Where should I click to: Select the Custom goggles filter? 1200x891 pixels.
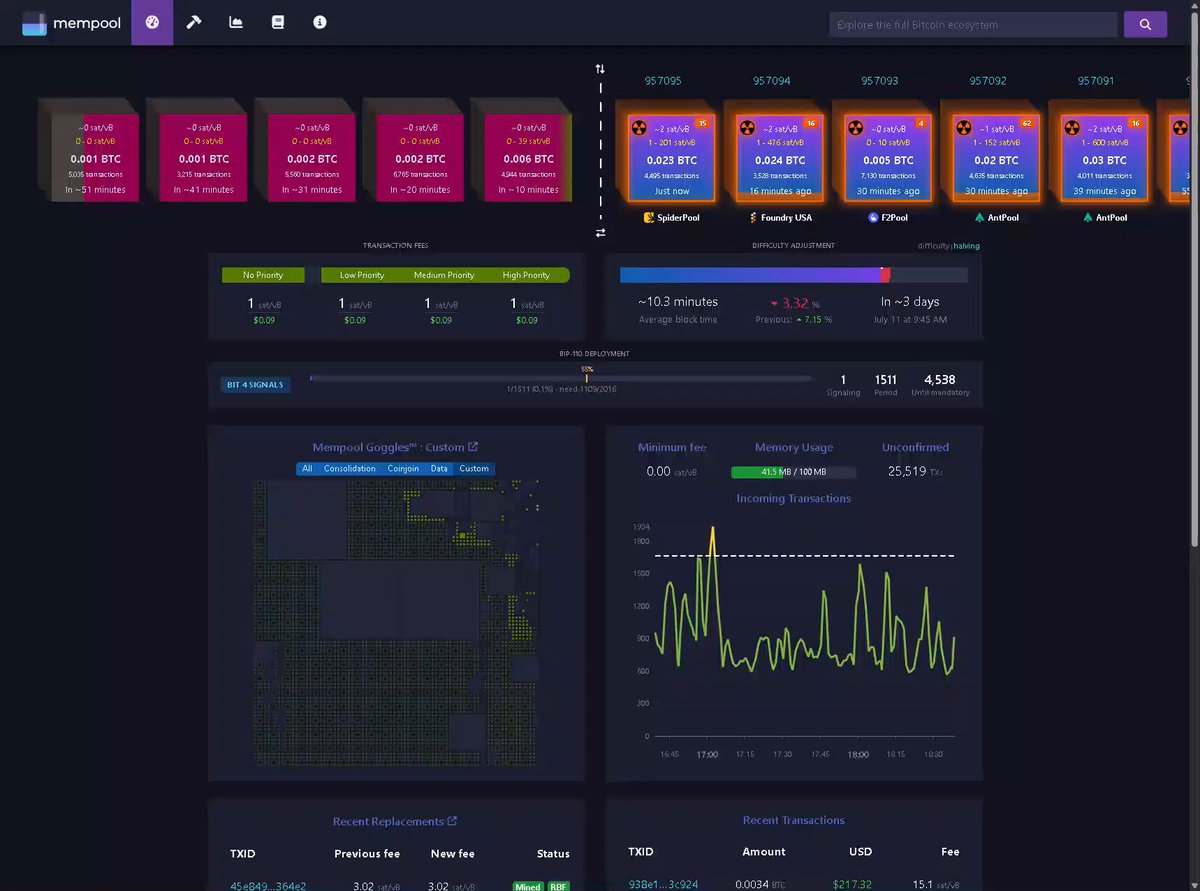tap(474, 469)
